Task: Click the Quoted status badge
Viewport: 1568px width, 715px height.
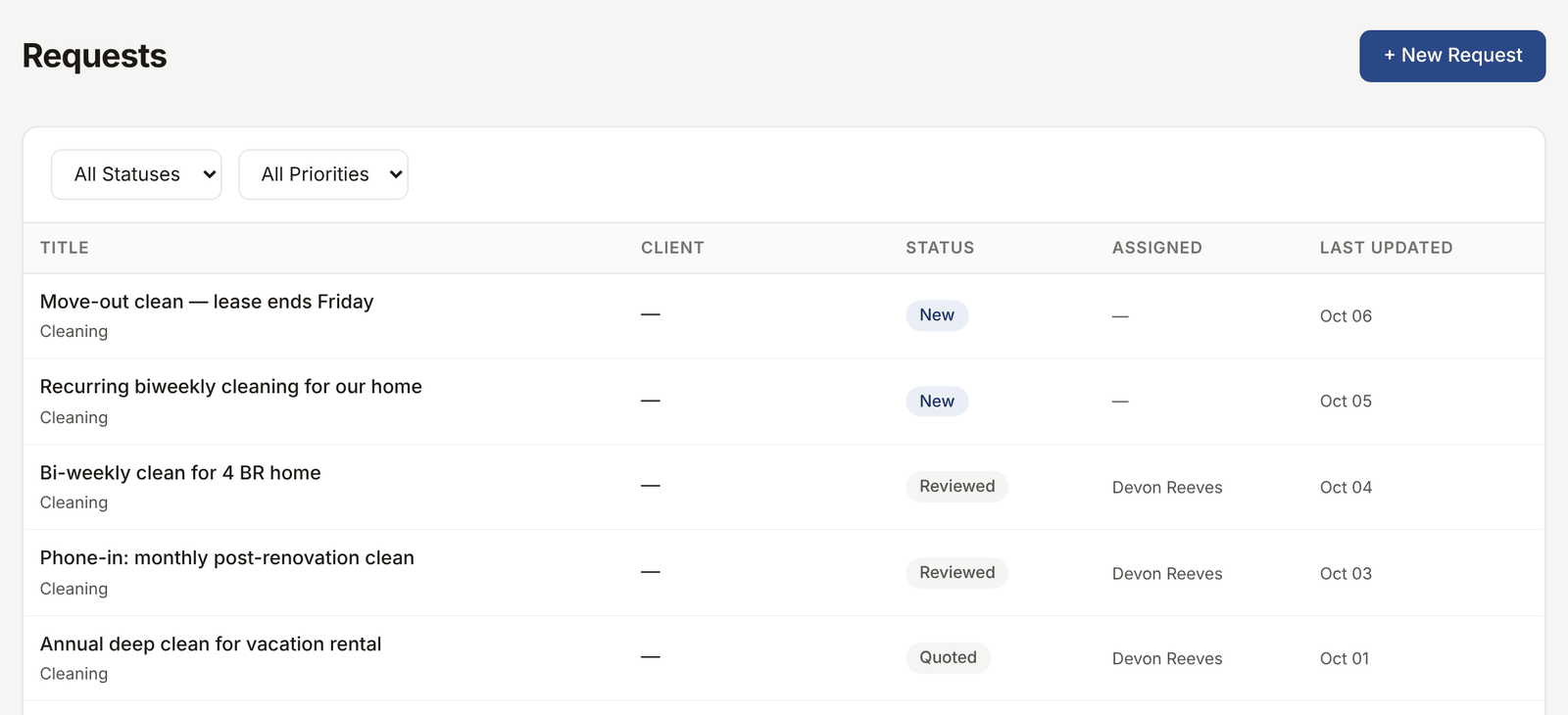Action: (x=948, y=658)
